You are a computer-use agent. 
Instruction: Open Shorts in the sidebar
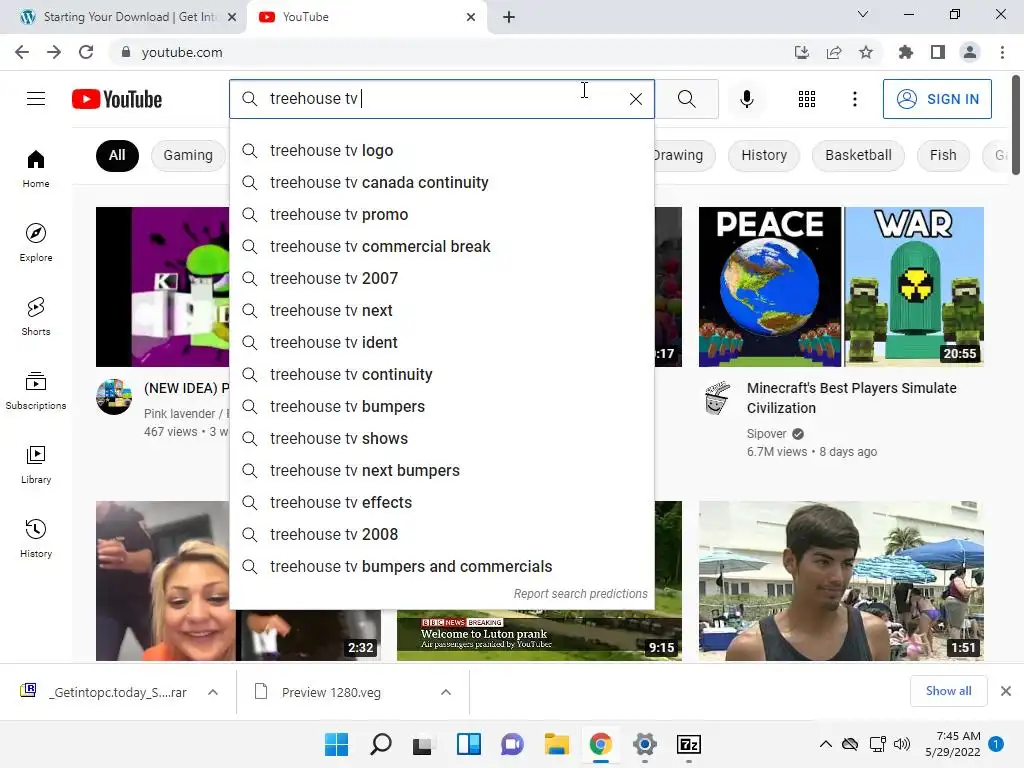(x=36, y=317)
